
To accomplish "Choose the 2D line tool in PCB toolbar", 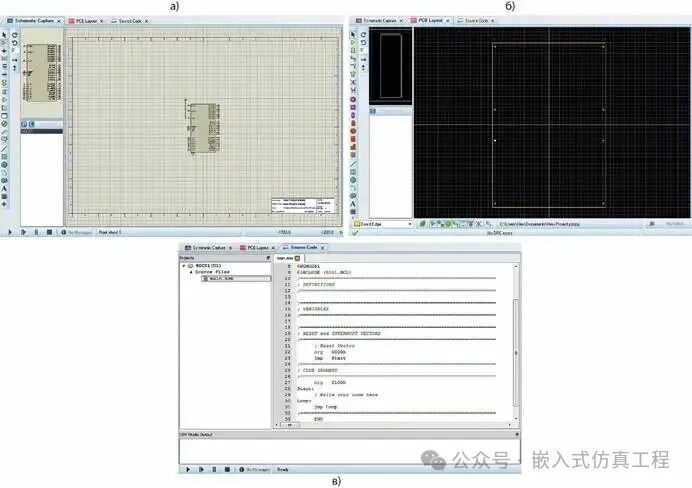I will tap(353, 164).
